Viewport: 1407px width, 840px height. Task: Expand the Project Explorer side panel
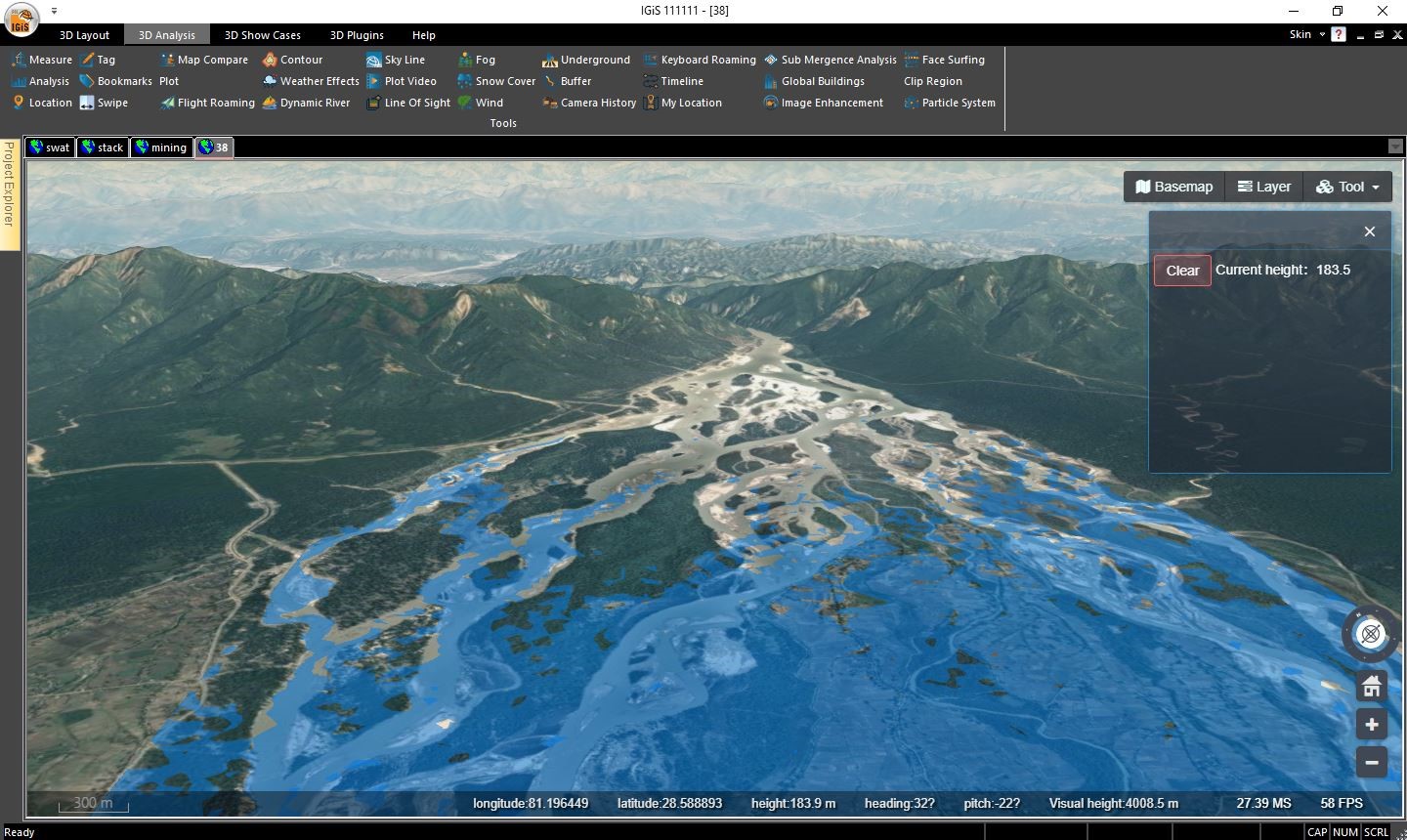(x=9, y=194)
